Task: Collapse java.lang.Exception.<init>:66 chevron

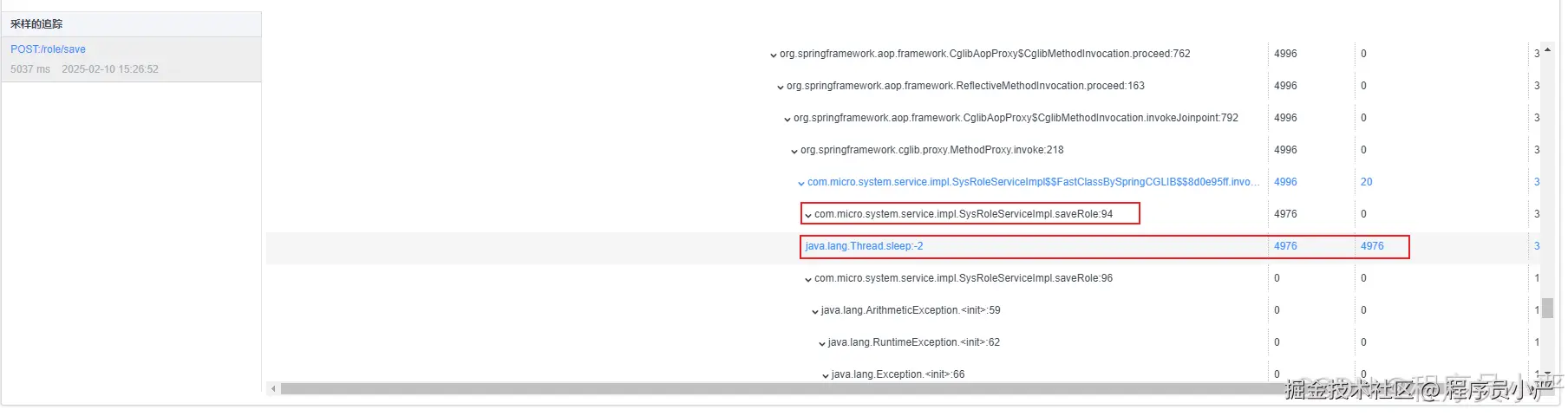Action: (x=826, y=375)
